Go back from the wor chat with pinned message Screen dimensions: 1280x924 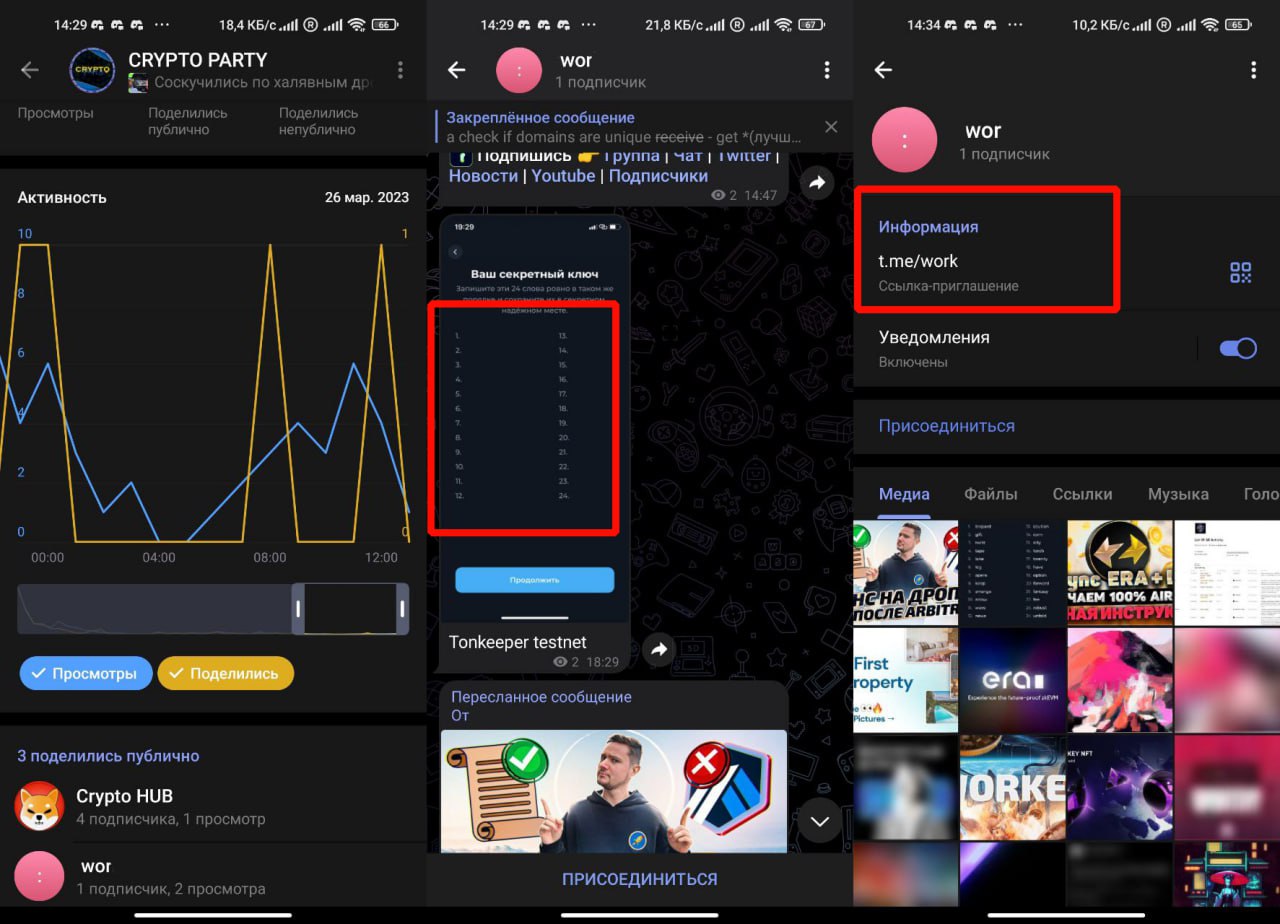[457, 69]
